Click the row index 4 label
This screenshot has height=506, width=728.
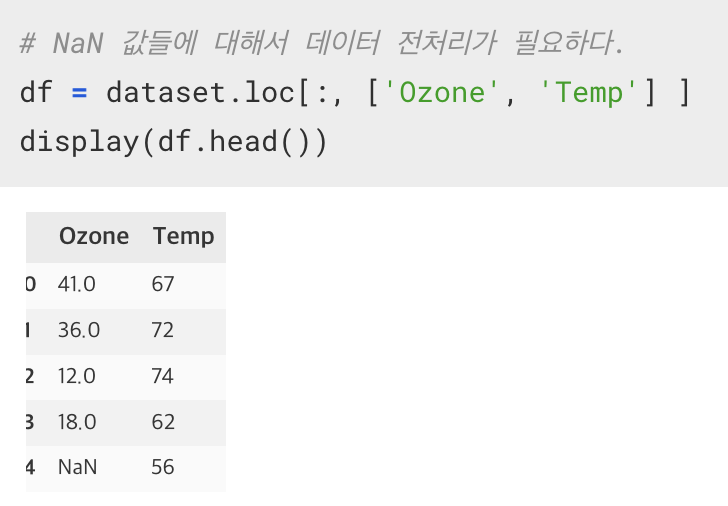tap(31, 467)
